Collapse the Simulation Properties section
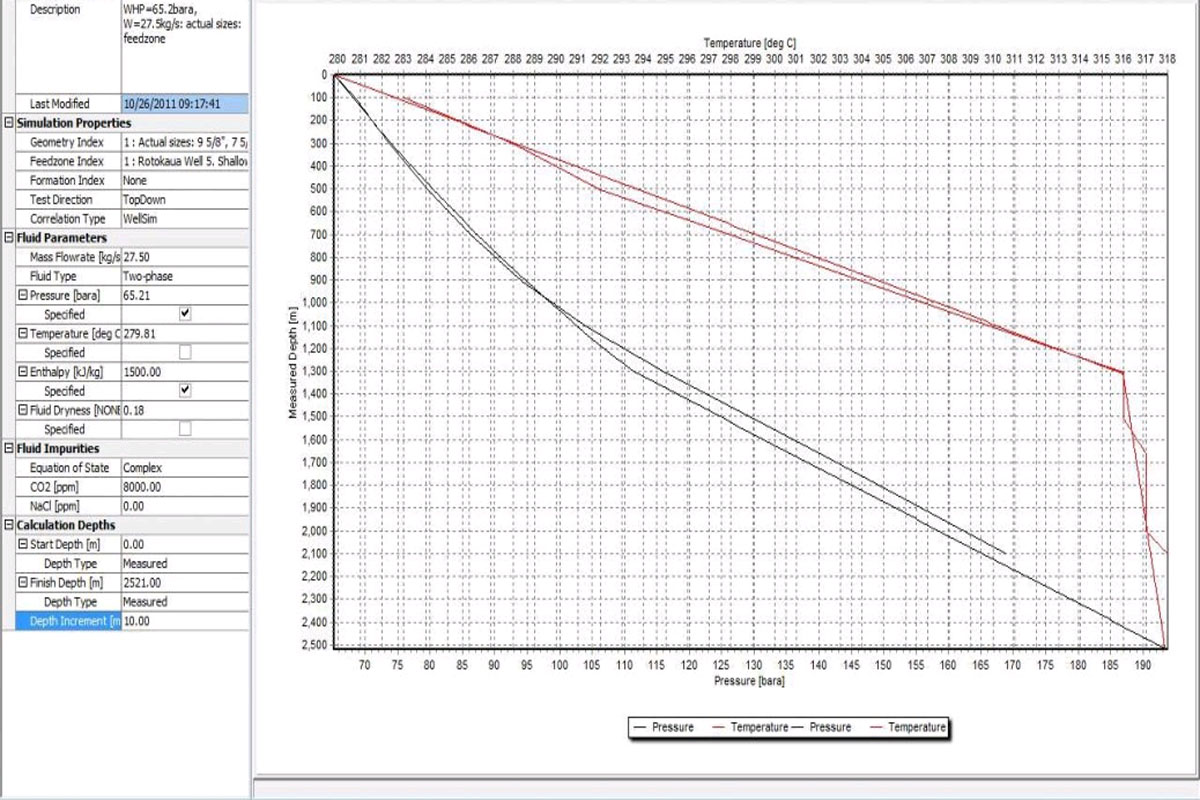Screen dimensions: 1200x800 tap(9, 123)
